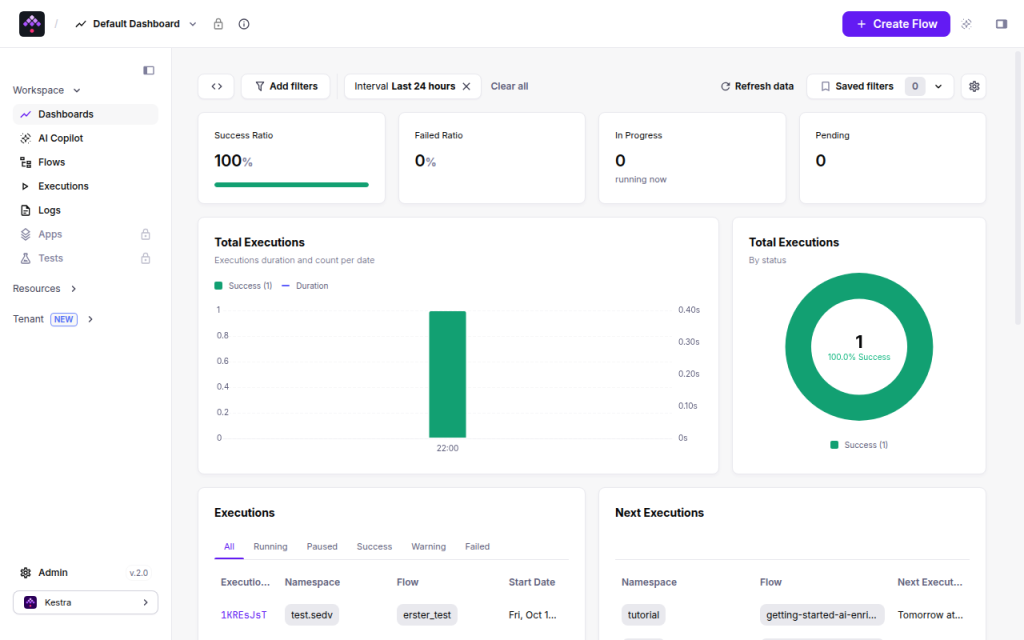Click the Success Ratio green progress bar
This screenshot has width=1024, height=640.
click(x=291, y=185)
